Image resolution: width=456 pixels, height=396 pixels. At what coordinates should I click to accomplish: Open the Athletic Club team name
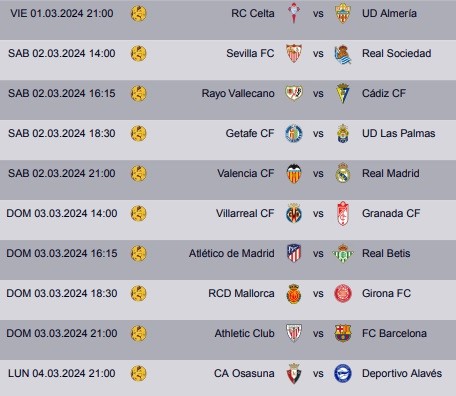pos(244,333)
